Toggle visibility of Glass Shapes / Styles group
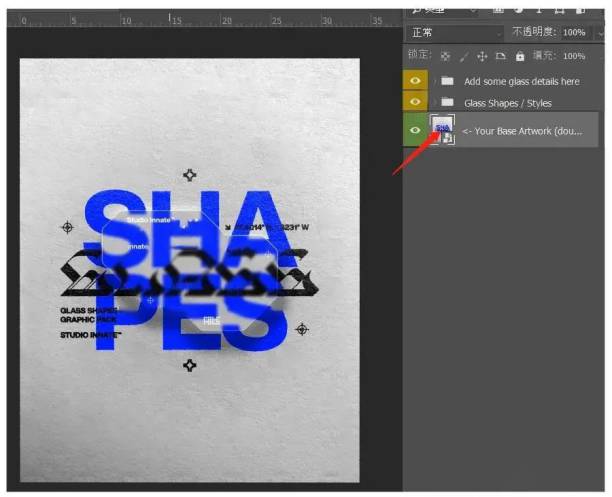Screen dimensions: 612x497 pyautogui.click(x=416, y=103)
